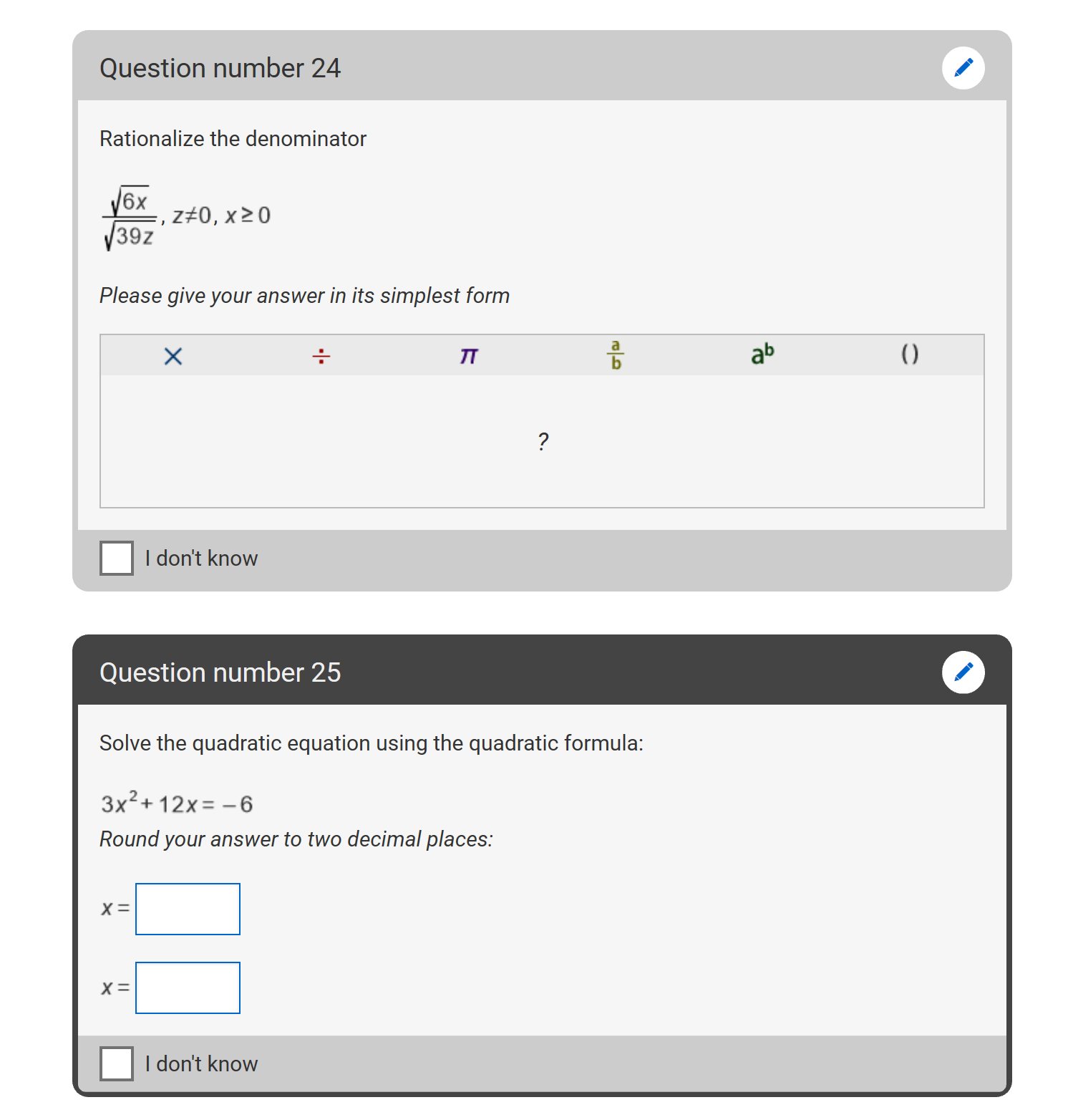Click the equation 3x² + 12x = −6
This screenshot has width=1068, height=1120.
177,803
